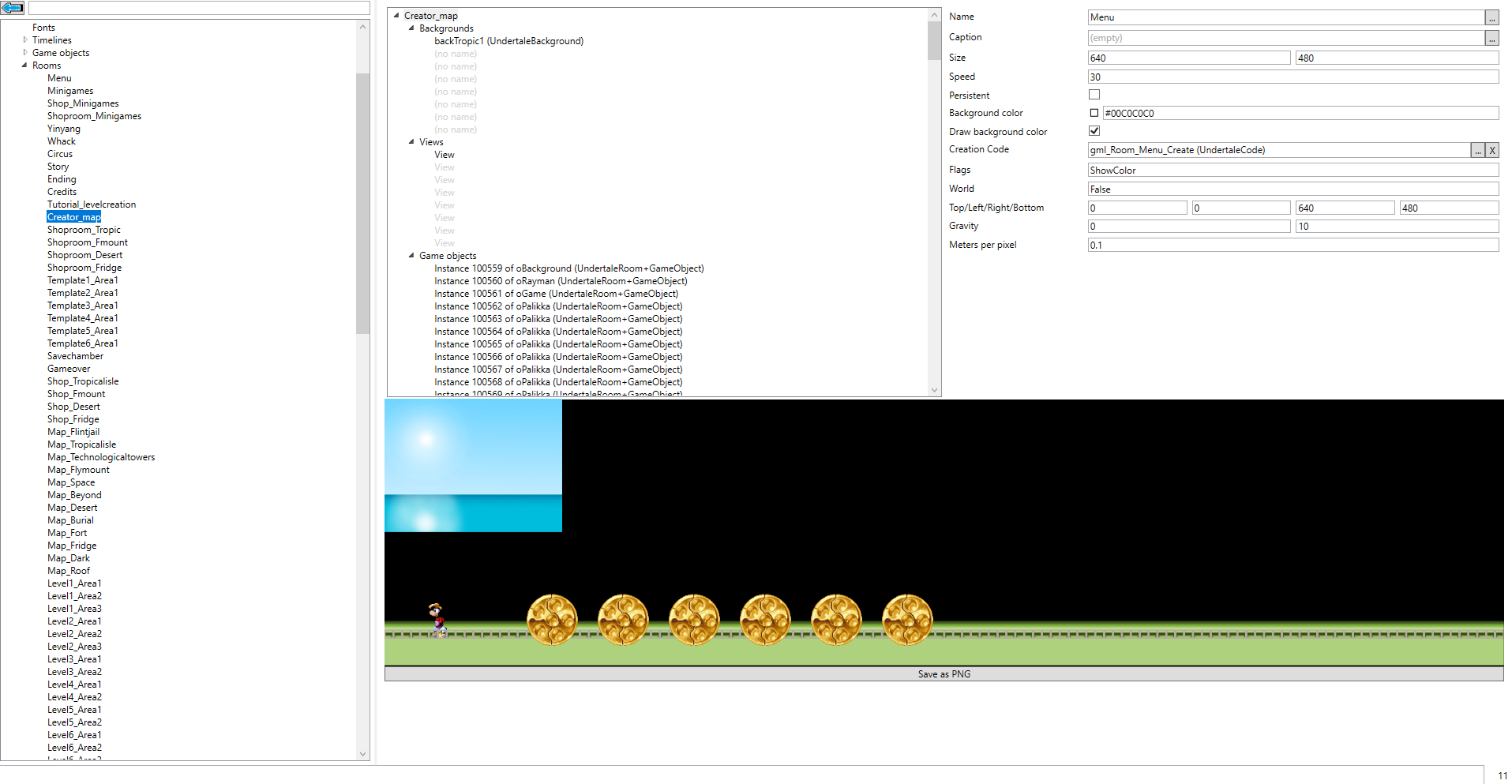Viewport: 1512px width, 784px height.
Task: Click the room width field 640
Action: pyautogui.click(x=1189, y=58)
